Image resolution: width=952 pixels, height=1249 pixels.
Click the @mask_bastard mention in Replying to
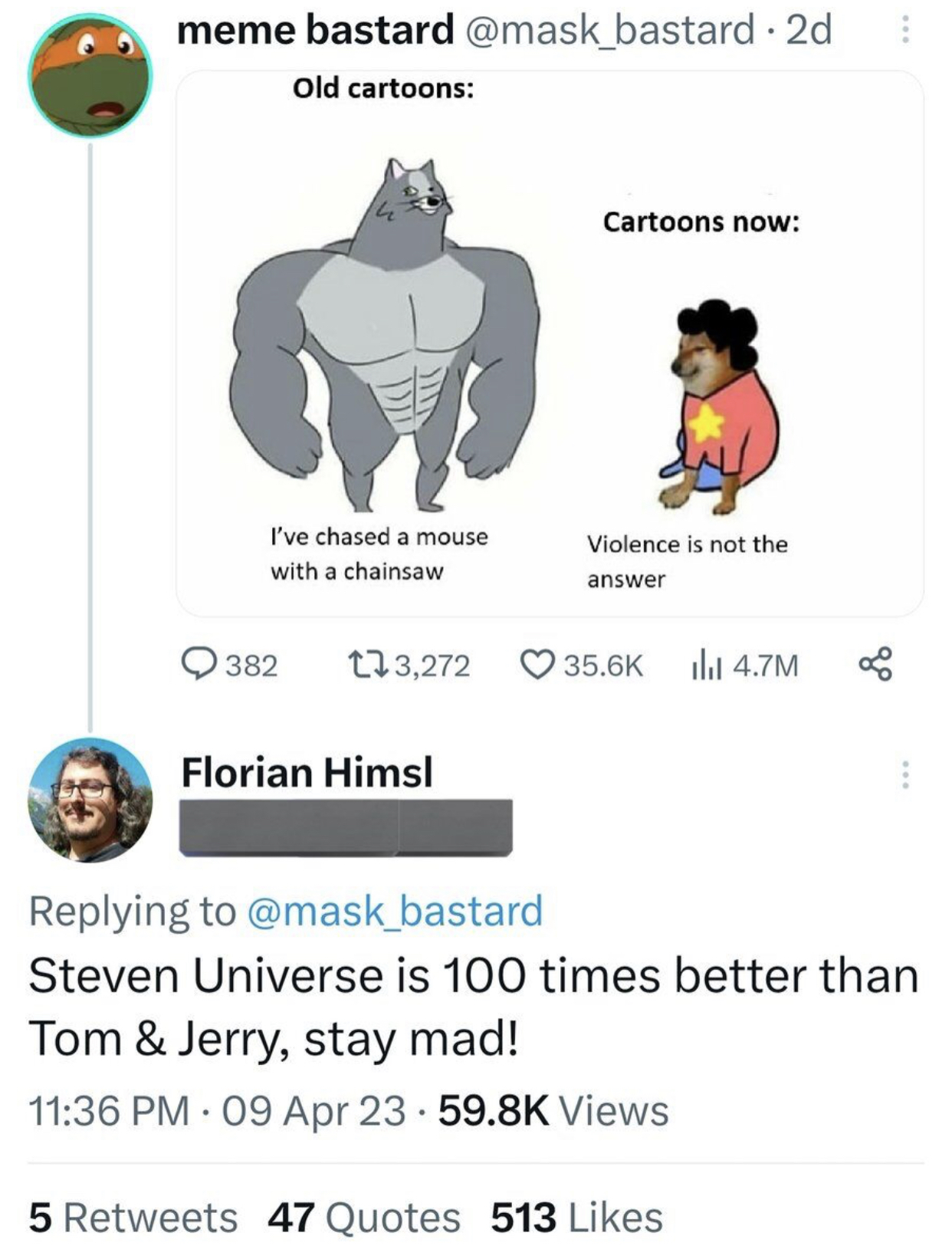click(x=395, y=910)
